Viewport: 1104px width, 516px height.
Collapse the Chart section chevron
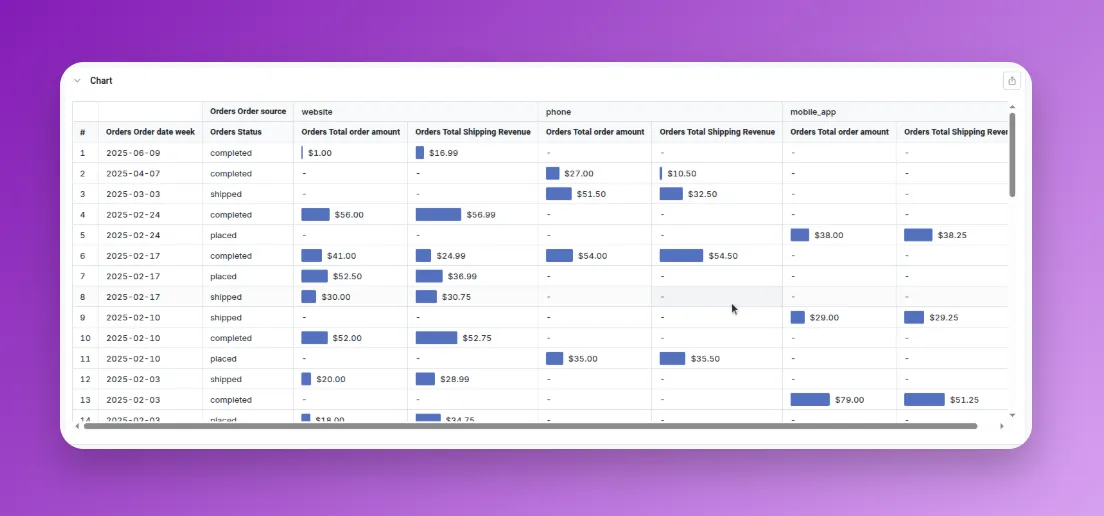click(x=77, y=81)
